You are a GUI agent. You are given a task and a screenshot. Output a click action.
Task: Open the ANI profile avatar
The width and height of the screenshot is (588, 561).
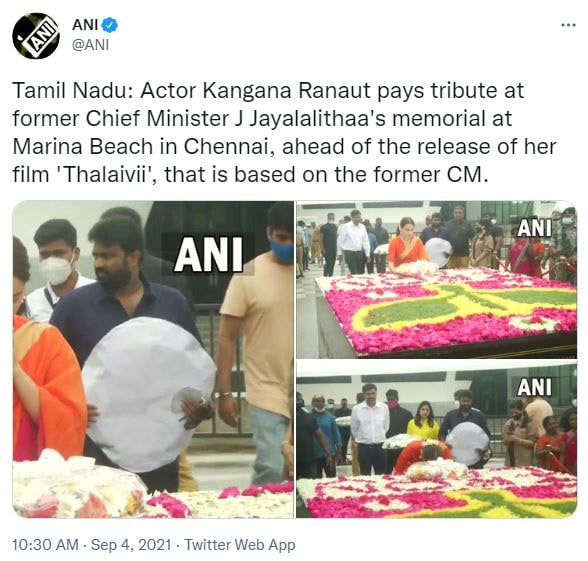[36, 36]
